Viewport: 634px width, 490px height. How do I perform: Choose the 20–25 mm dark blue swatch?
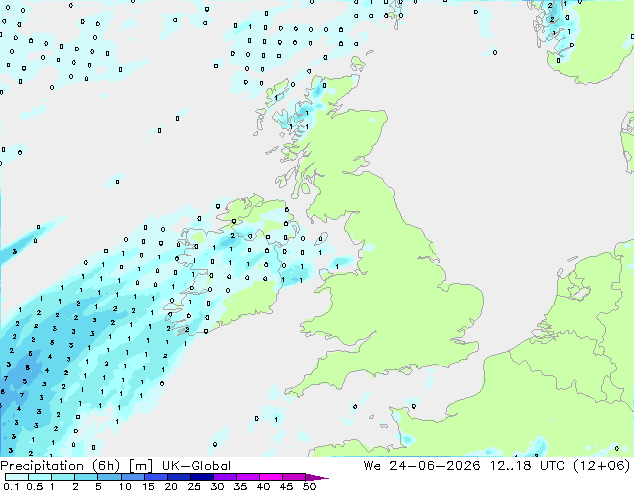179,477
